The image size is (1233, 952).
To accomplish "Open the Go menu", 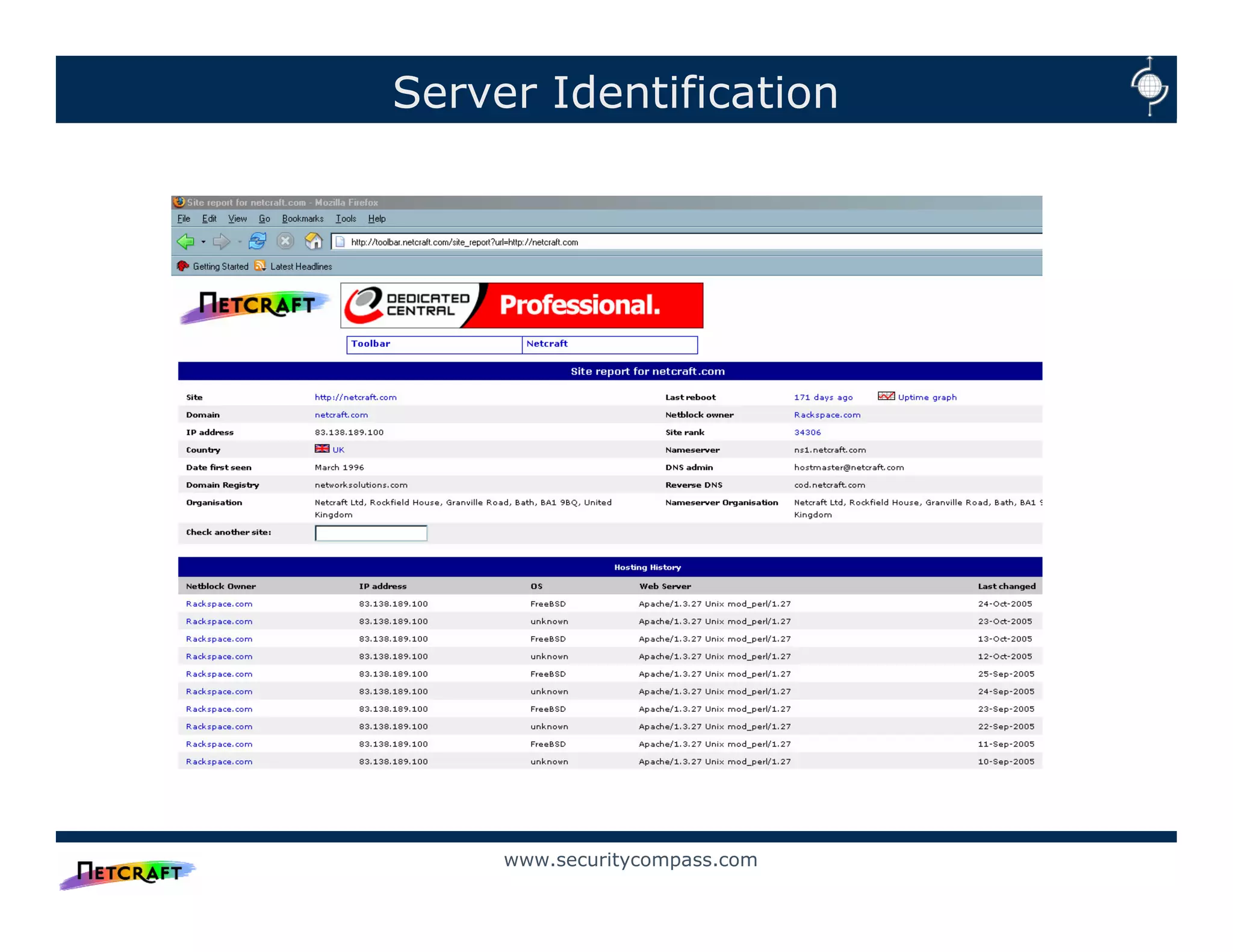I will (265, 219).
